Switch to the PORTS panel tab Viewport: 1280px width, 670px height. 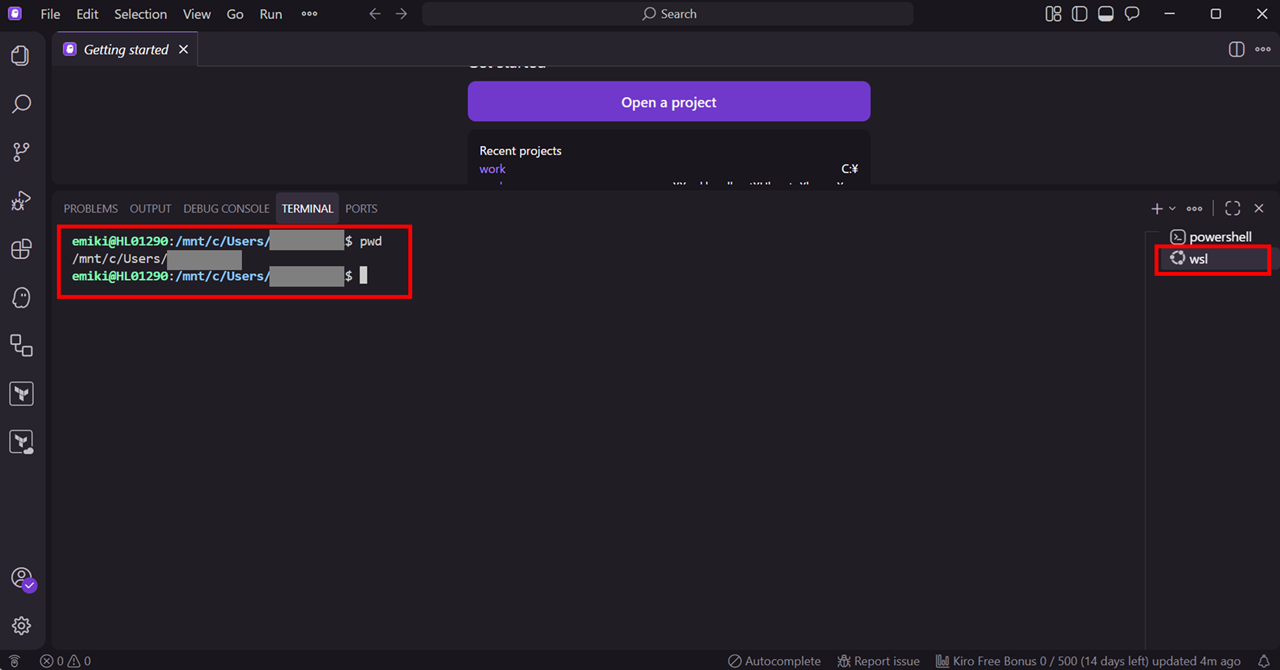[x=361, y=209]
